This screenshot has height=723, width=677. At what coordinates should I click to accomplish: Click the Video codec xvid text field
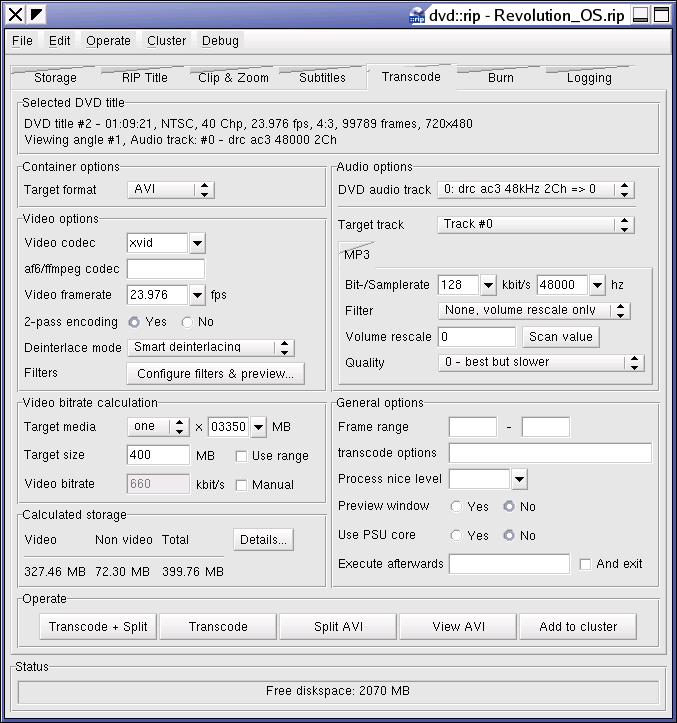[158, 243]
